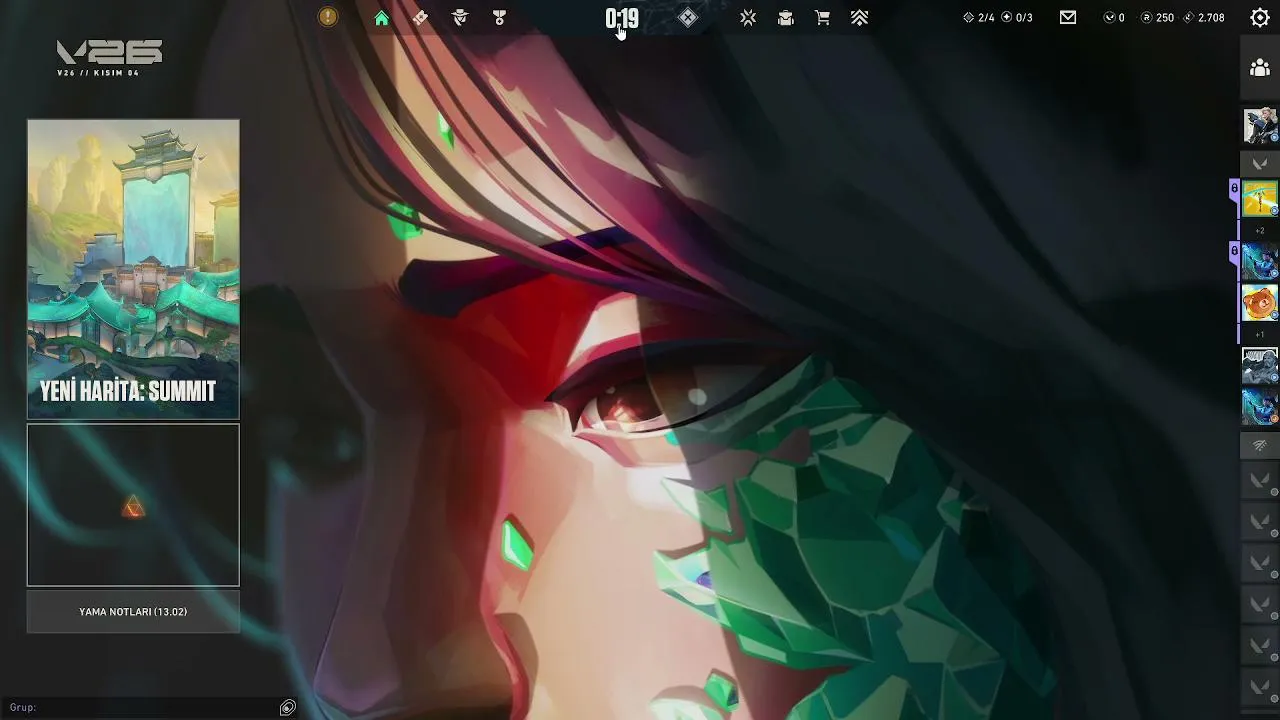Viewport: 1280px width, 720px height.
Task: Click the diamond X icon beside the timer
Action: pos(688,17)
